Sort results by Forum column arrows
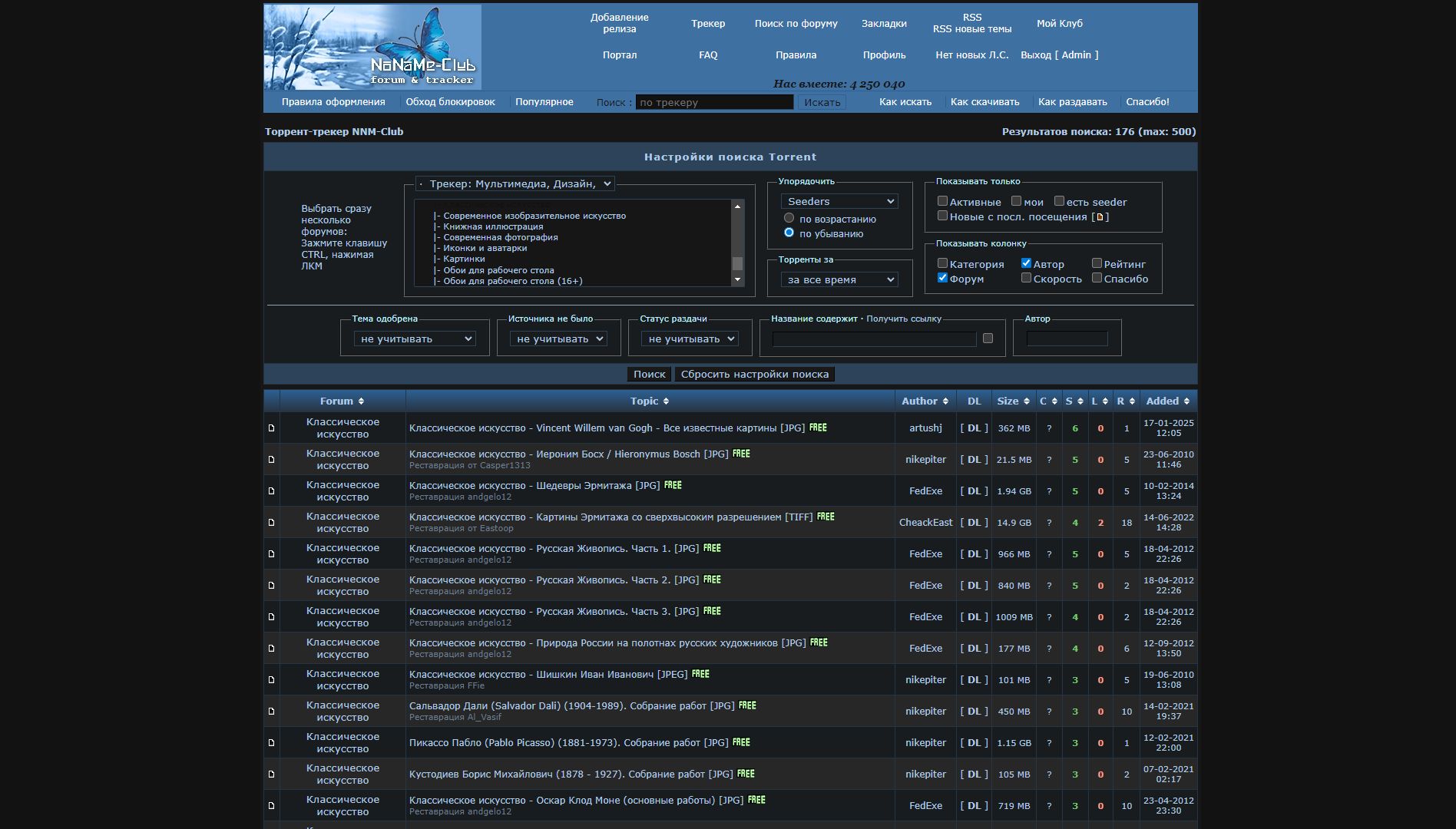This screenshot has width=1456, height=829. click(361, 401)
